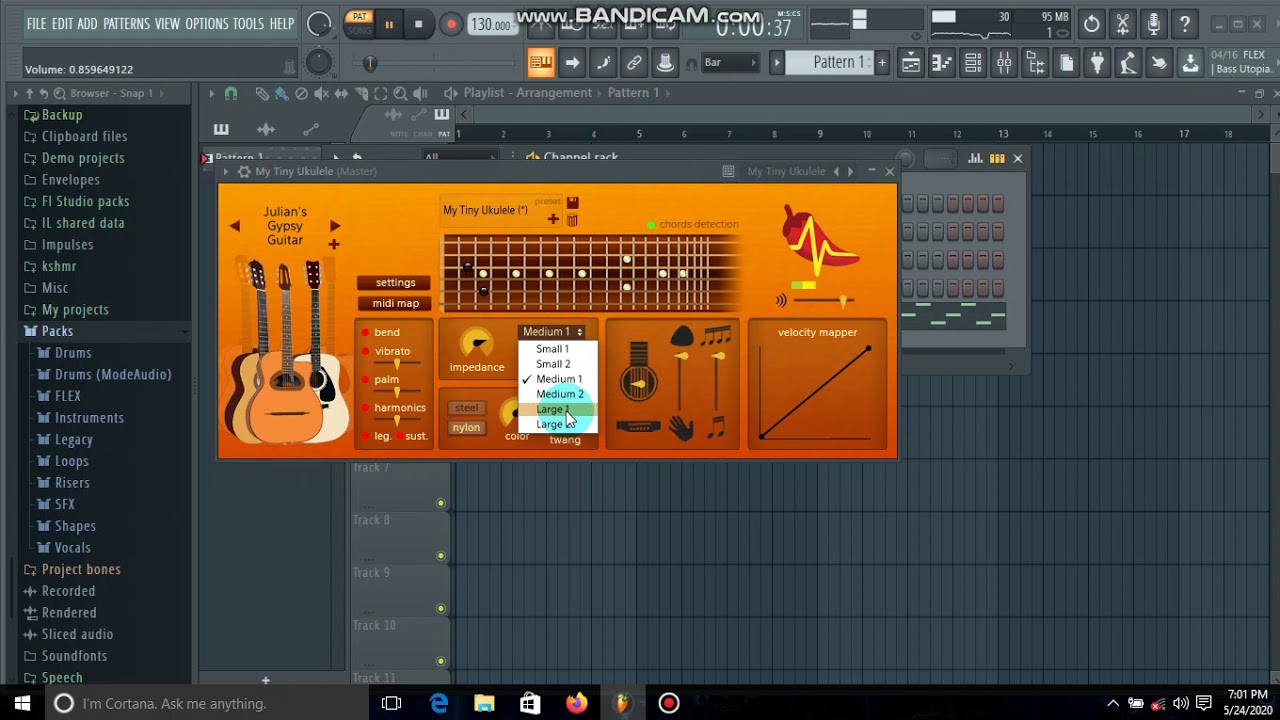This screenshot has width=1280, height=720.
Task: Open the OPTIONS menu
Action: click(207, 24)
